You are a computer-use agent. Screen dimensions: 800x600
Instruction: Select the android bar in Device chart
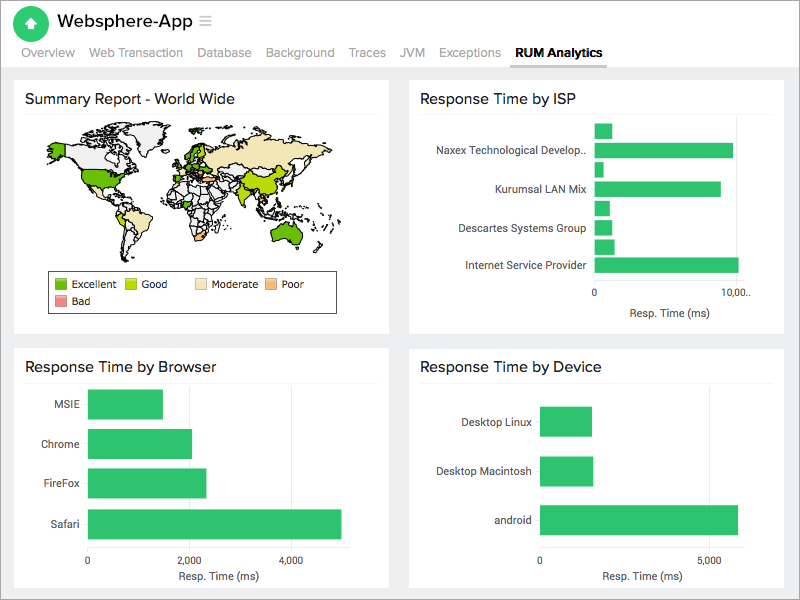click(638, 520)
